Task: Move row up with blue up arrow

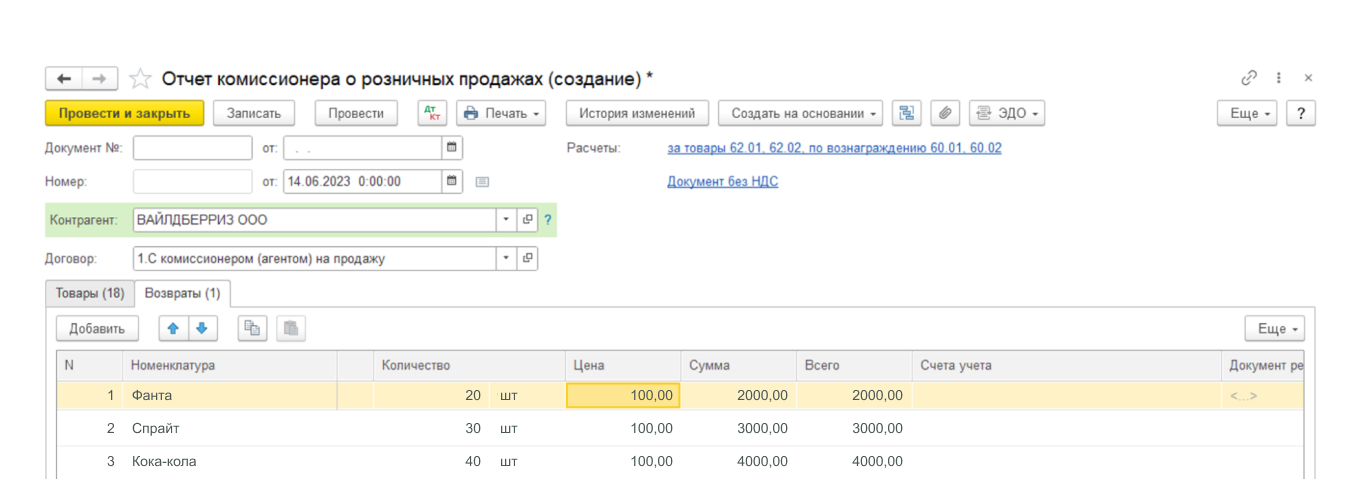Action: click(x=174, y=328)
